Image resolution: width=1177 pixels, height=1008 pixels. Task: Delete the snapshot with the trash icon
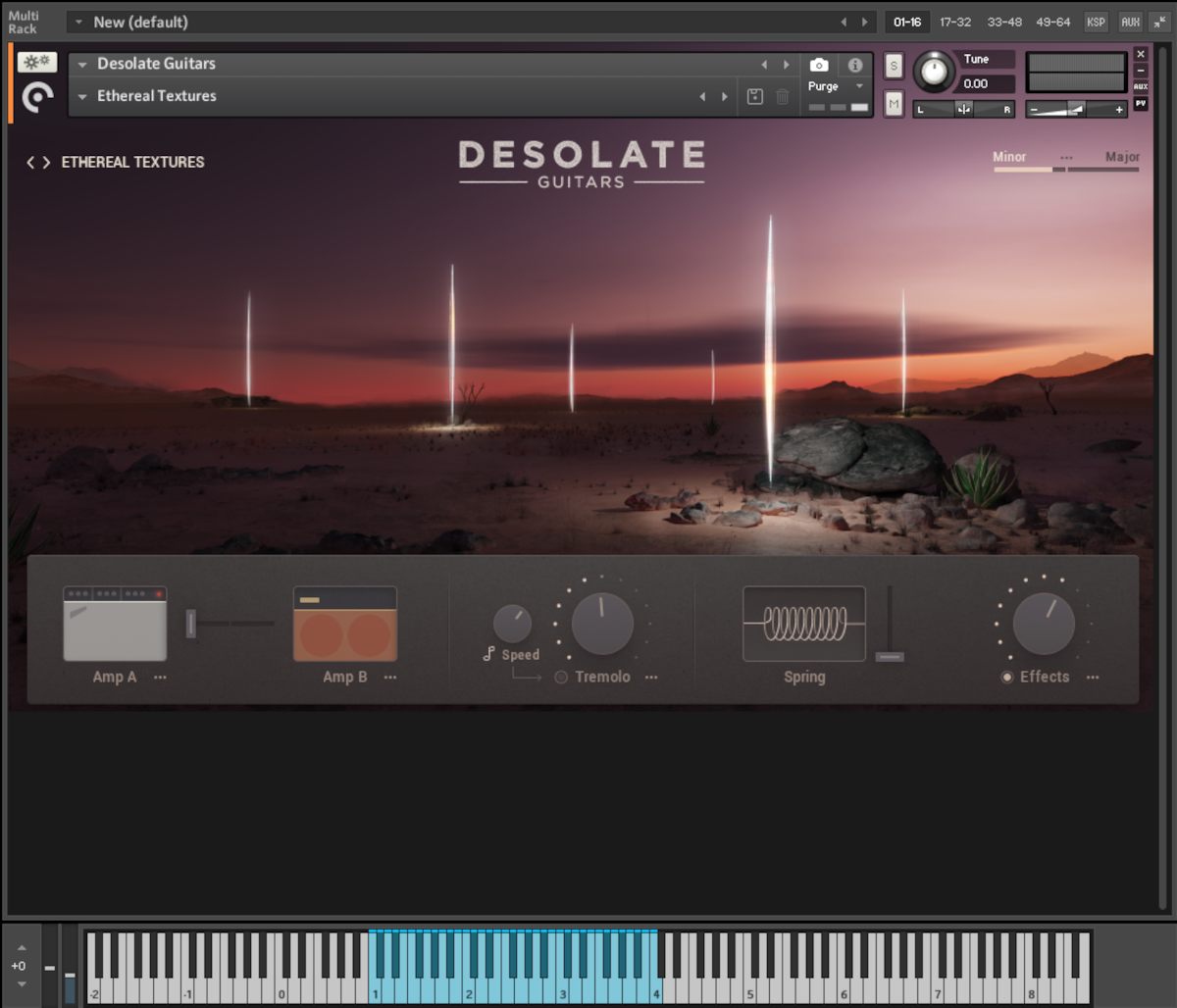coord(783,96)
